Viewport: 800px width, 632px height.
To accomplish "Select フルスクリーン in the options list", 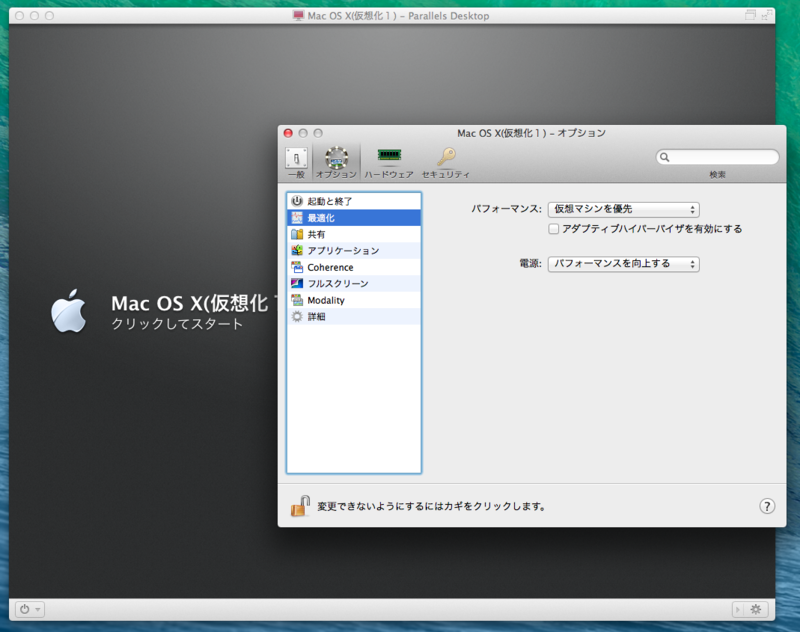I will (x=354, y=284).
